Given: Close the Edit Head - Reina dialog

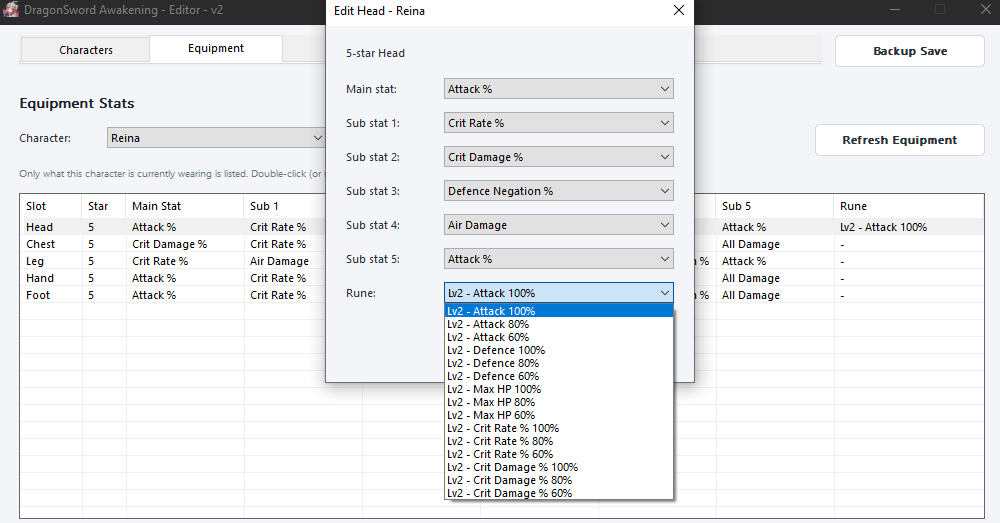Looking at the screenshot, I should (679, 10).
